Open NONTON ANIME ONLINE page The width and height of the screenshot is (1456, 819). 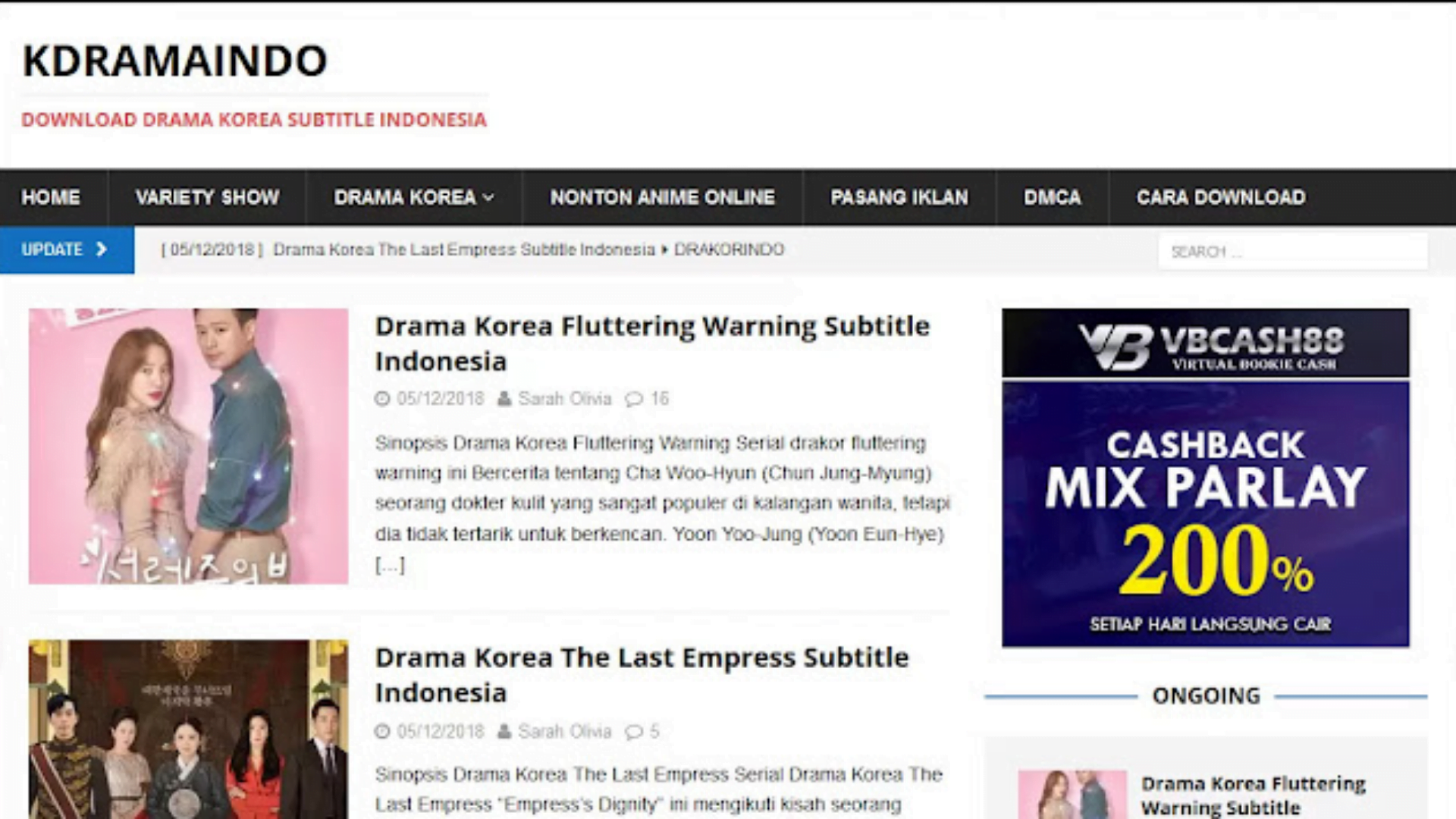[663, 197]
